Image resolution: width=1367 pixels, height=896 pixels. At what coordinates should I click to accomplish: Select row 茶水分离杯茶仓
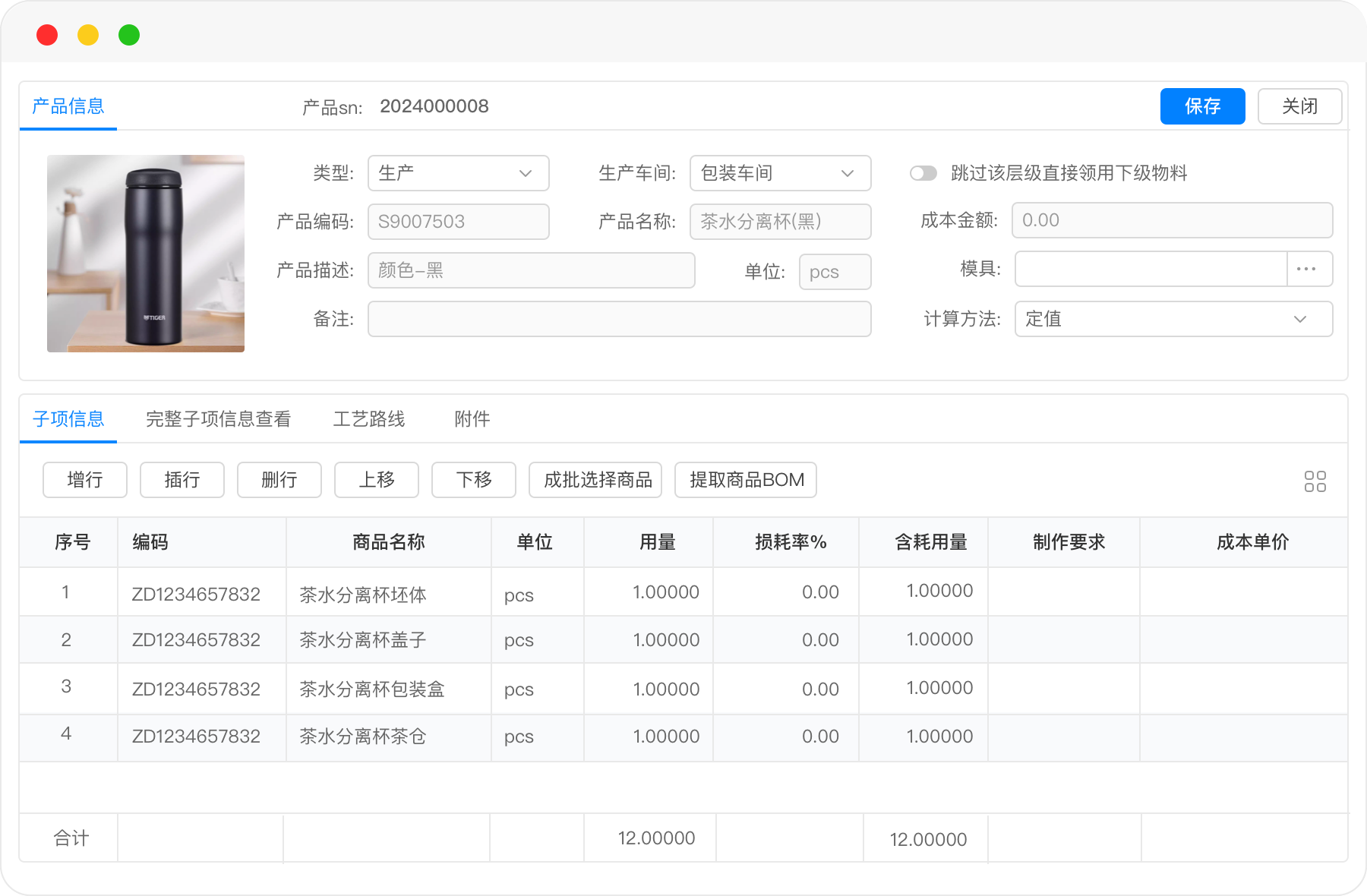pyautogui.click(x=683, y=737)
